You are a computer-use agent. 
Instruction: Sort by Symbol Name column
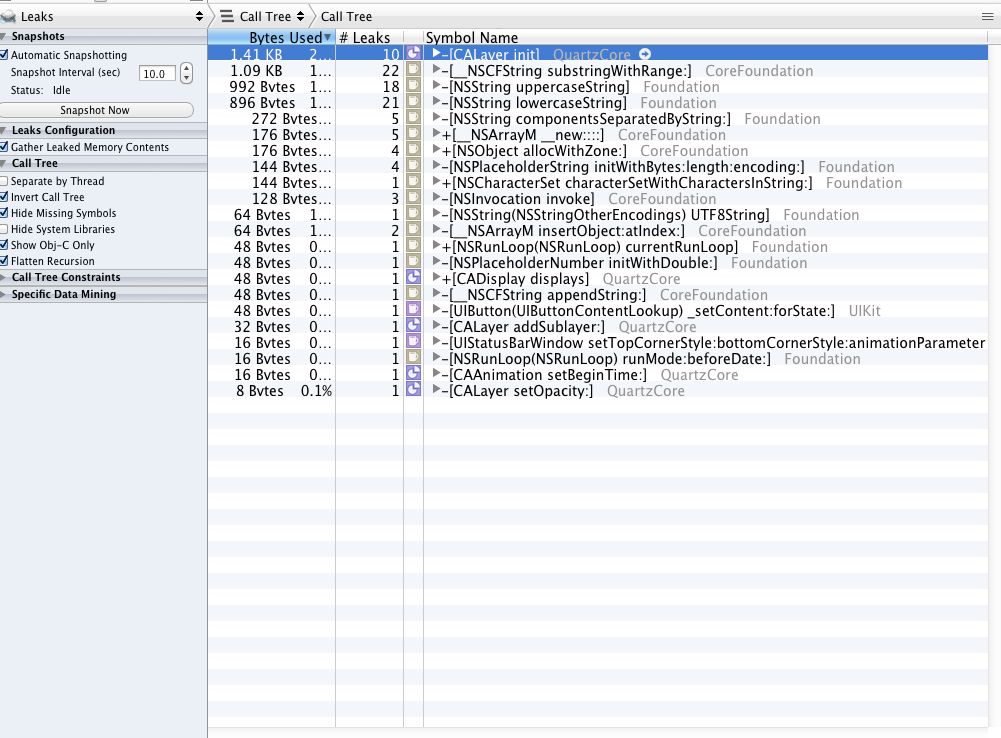pos(705,38)
